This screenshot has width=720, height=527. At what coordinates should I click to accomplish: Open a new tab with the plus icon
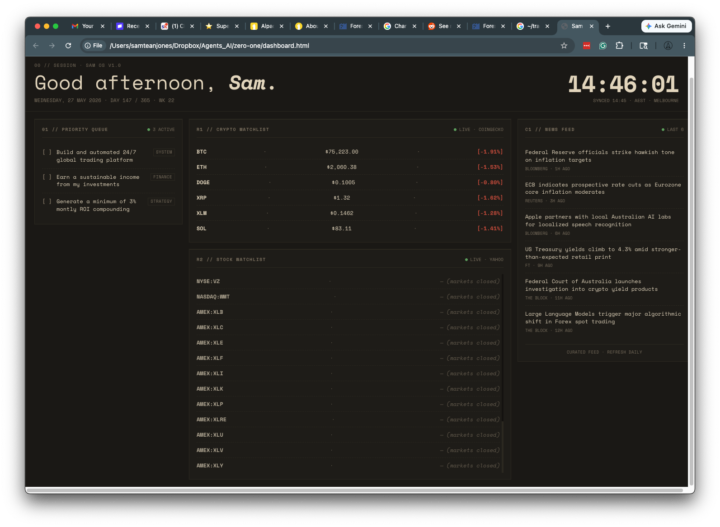[608, 26]
